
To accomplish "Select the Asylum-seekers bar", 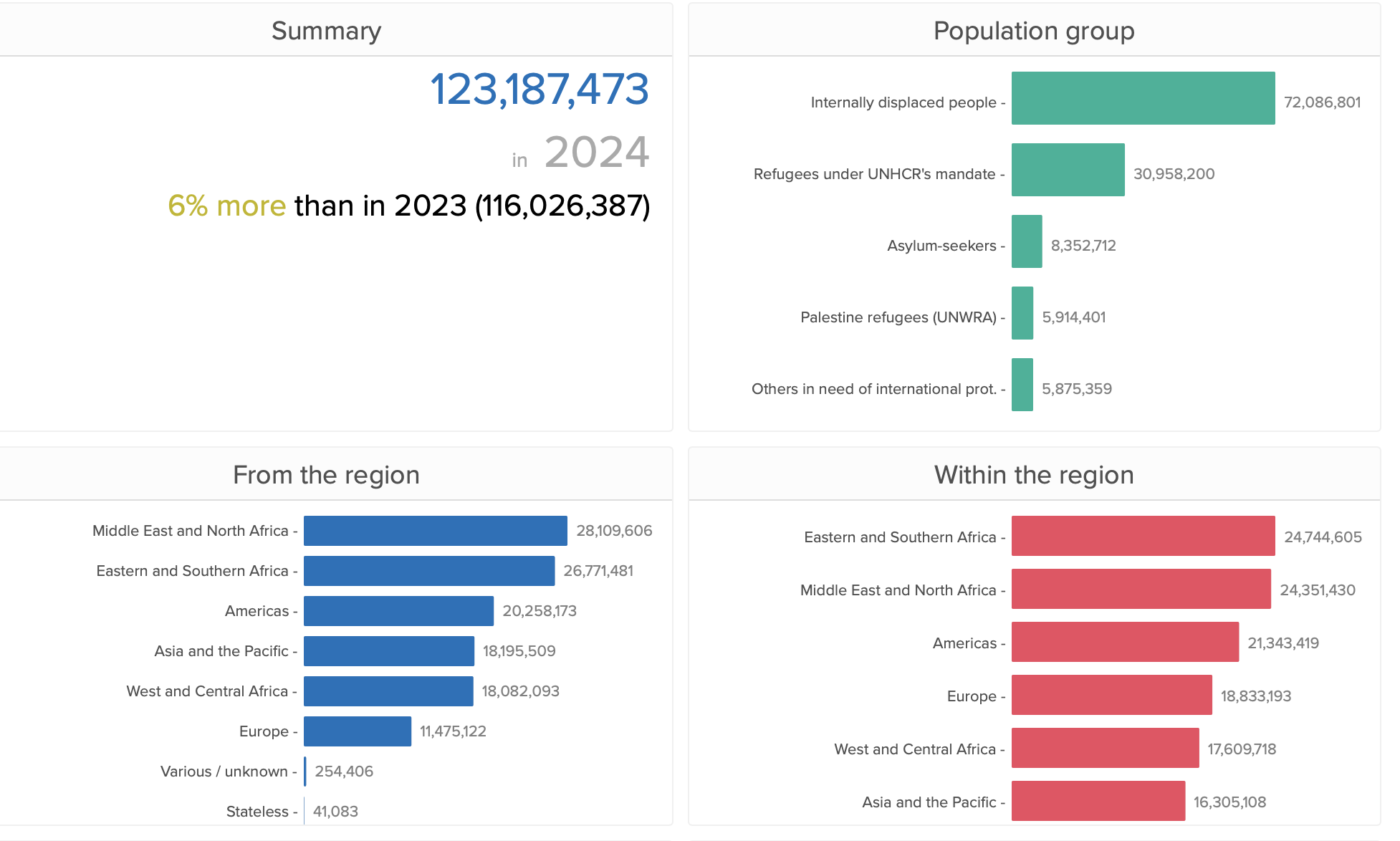I will 1026,241.
